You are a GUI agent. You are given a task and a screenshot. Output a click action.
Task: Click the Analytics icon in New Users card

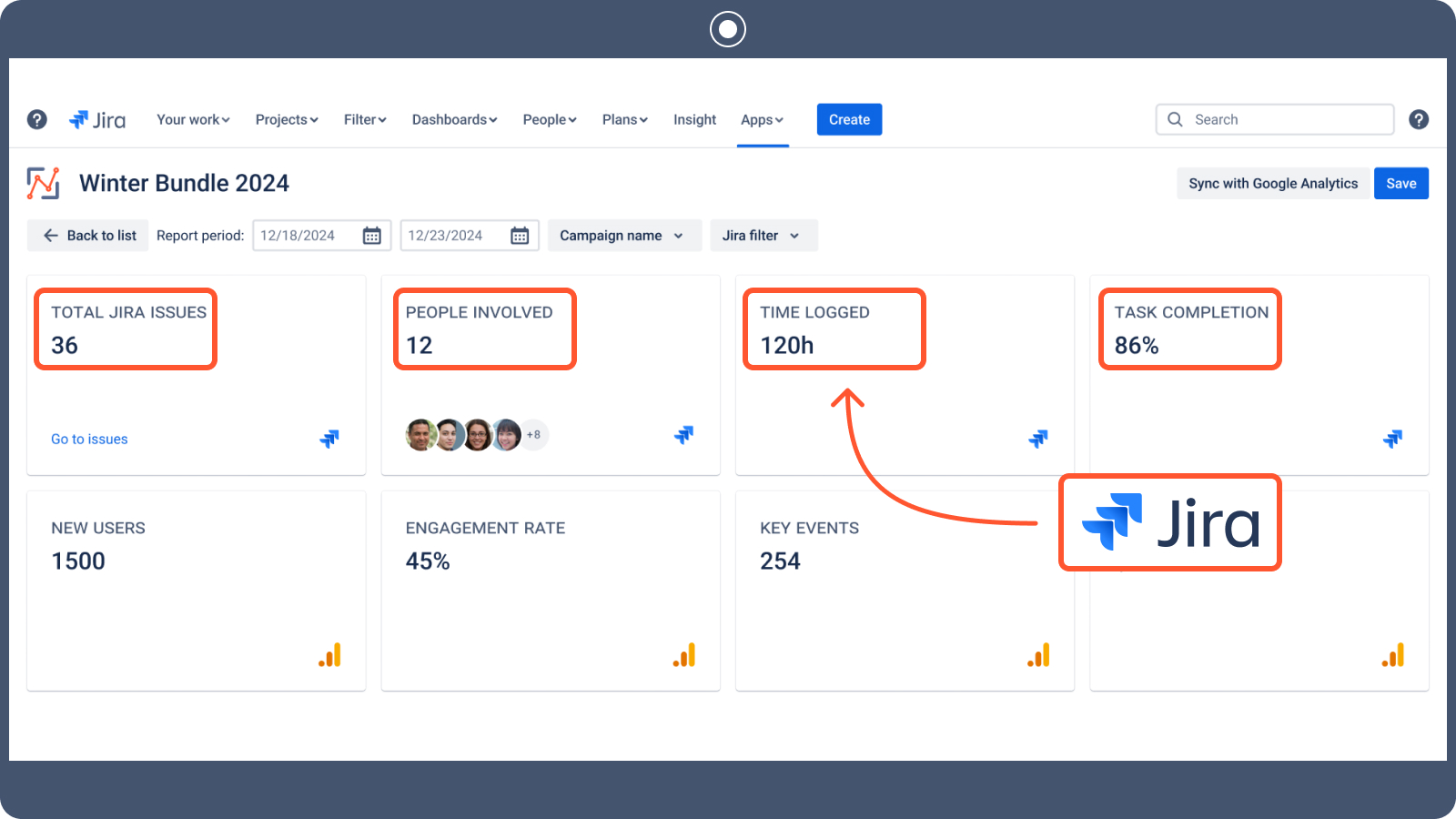[329, 655]
